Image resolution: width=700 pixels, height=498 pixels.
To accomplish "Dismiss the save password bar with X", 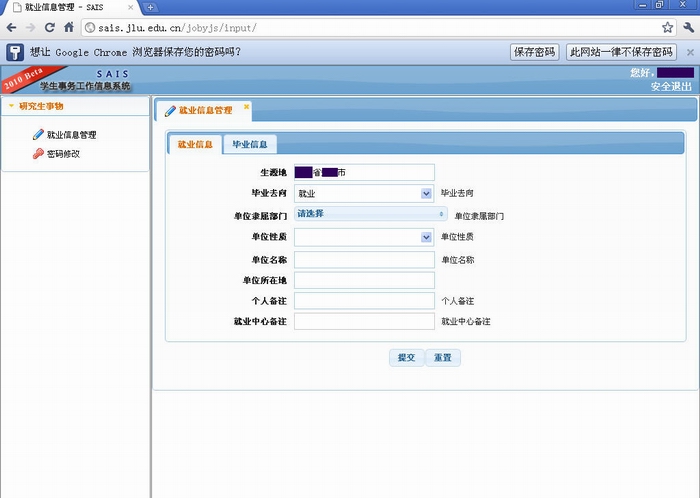I will coord(690,52).
